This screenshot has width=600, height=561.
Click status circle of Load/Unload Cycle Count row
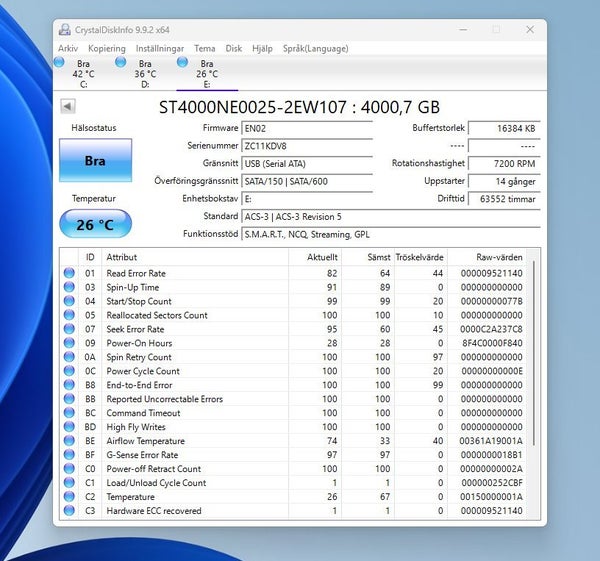pyautogui.click(x=69, y=483)
